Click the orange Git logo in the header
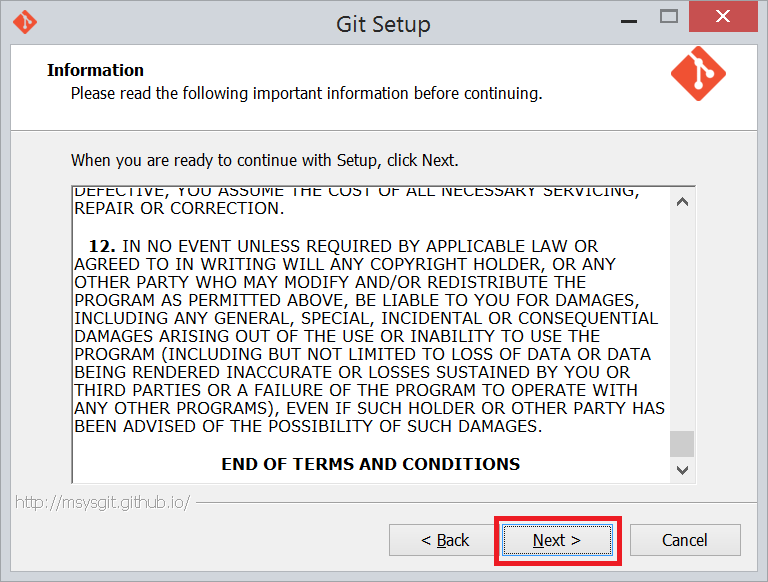 697,75
